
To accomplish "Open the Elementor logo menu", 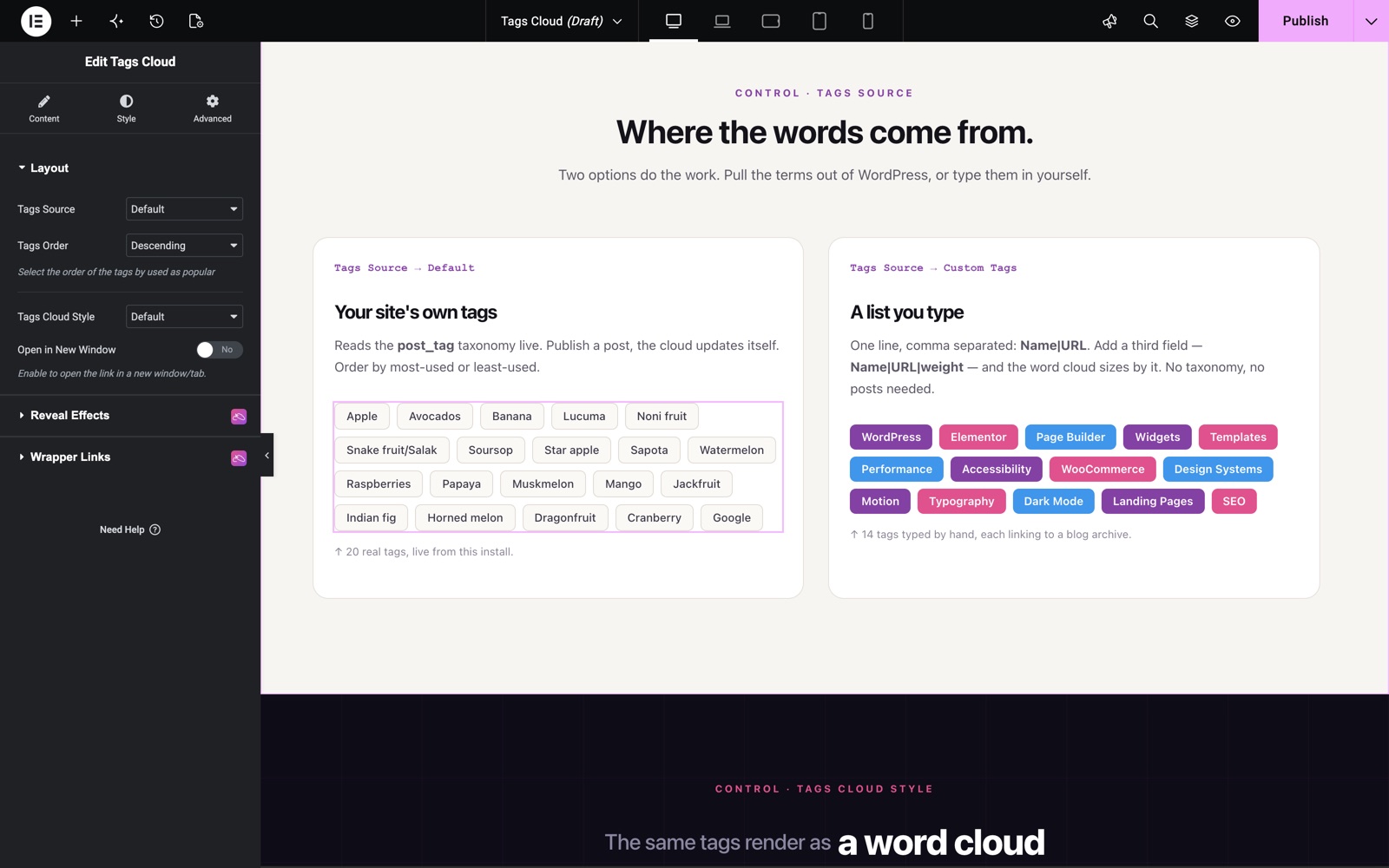I will click(36, 21).
